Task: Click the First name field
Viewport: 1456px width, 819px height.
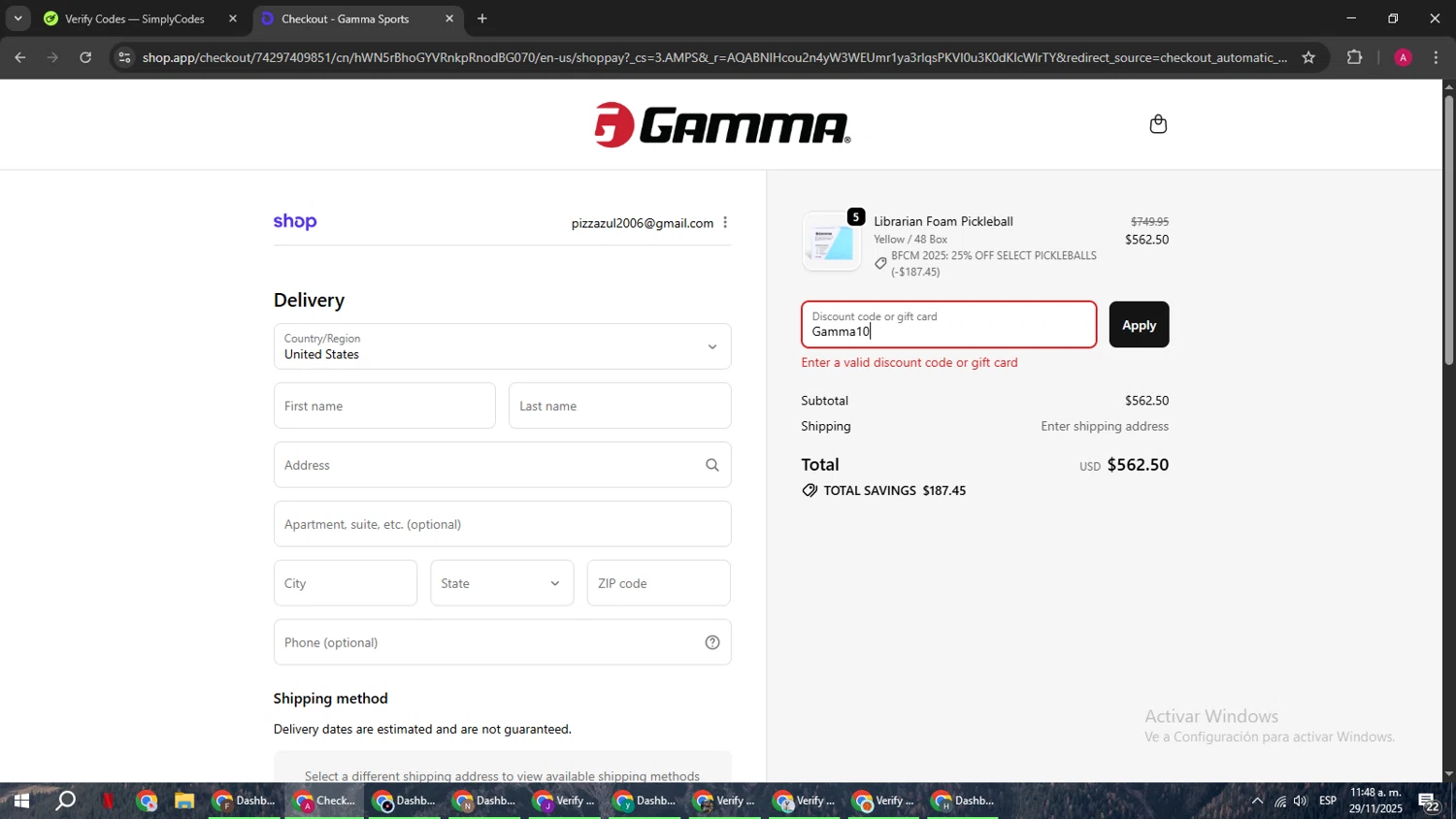Action: [384, 406]
